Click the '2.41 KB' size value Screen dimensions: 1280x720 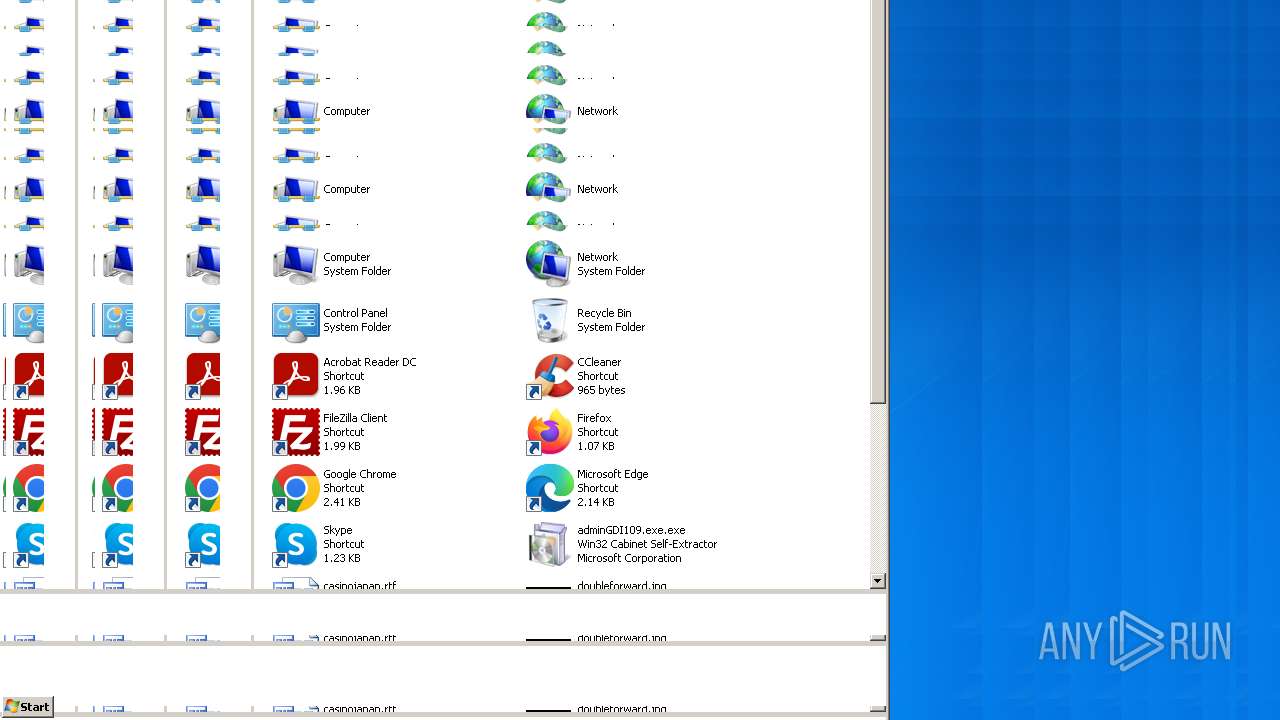[342, 502]
